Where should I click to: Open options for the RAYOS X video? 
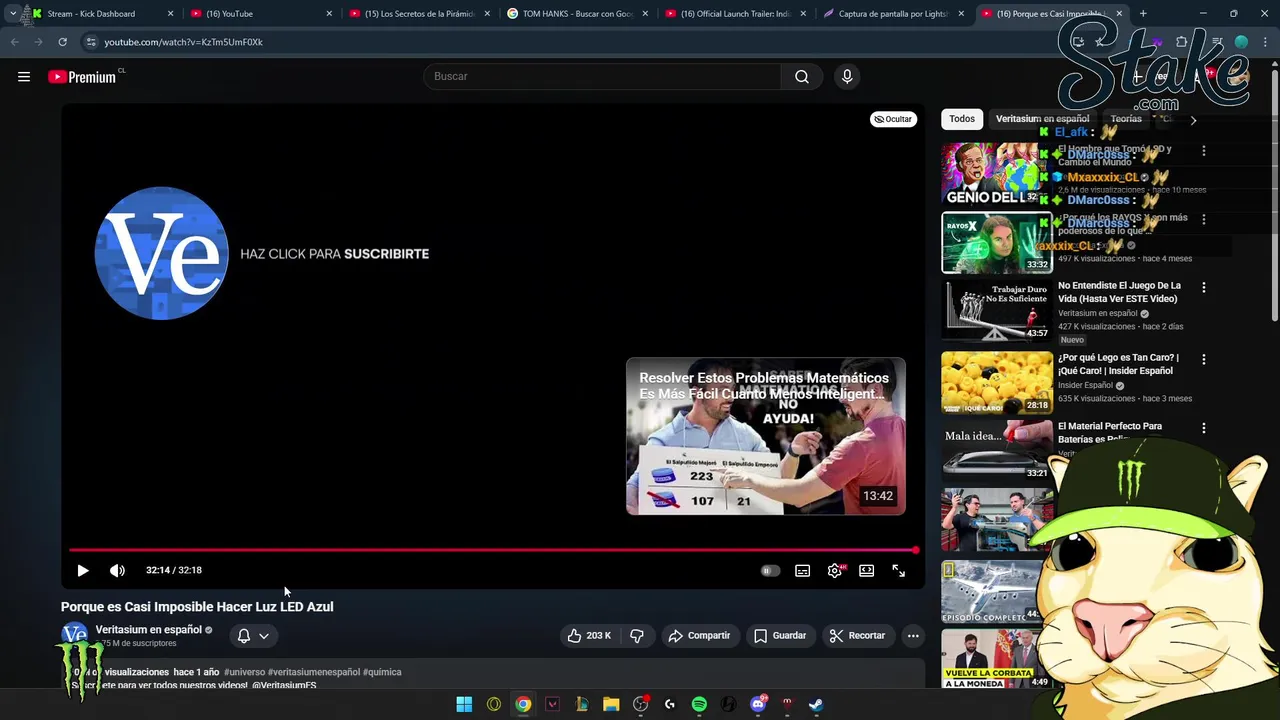tap(1204, 219)
